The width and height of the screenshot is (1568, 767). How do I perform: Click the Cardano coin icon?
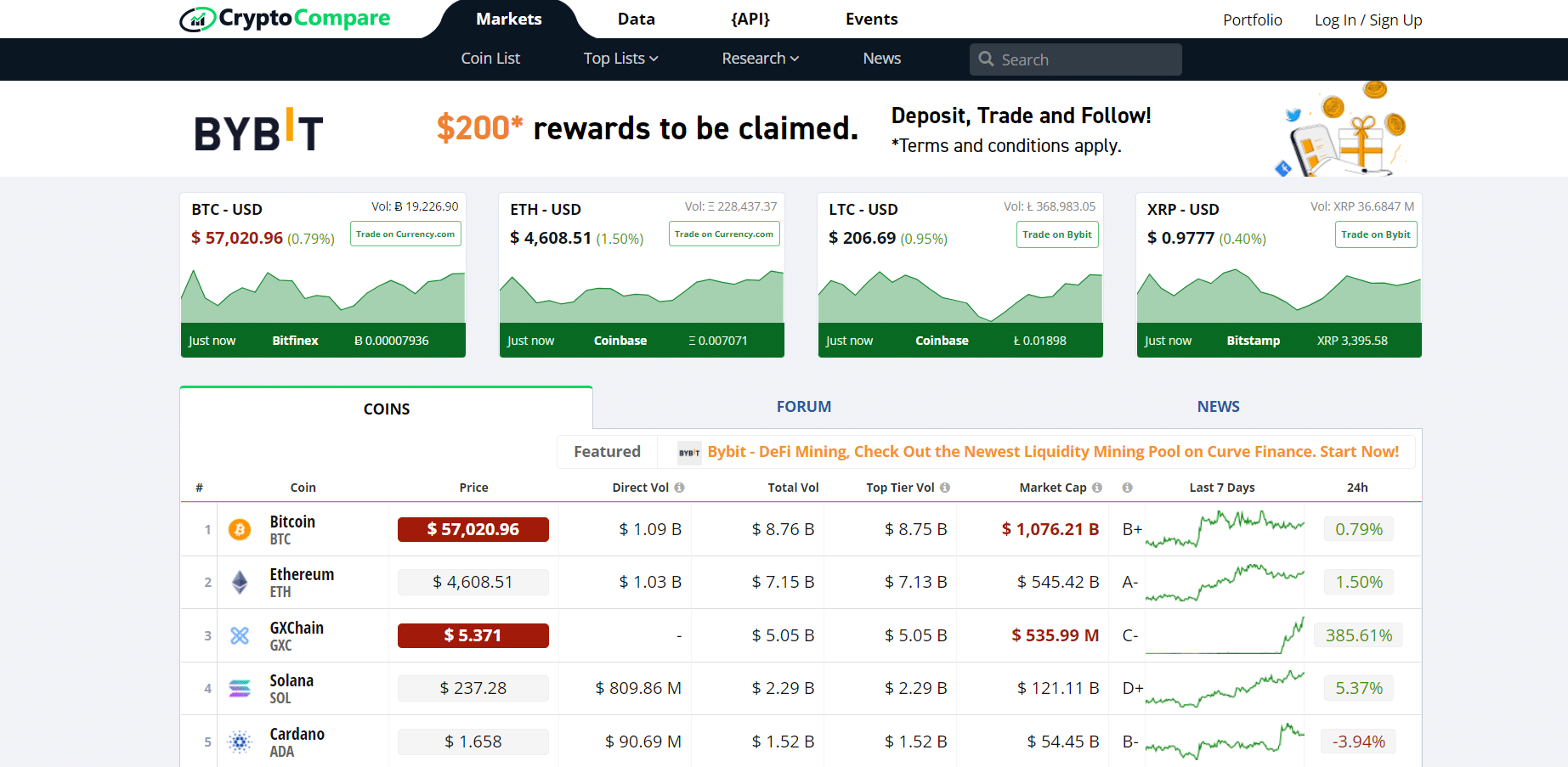240,742
